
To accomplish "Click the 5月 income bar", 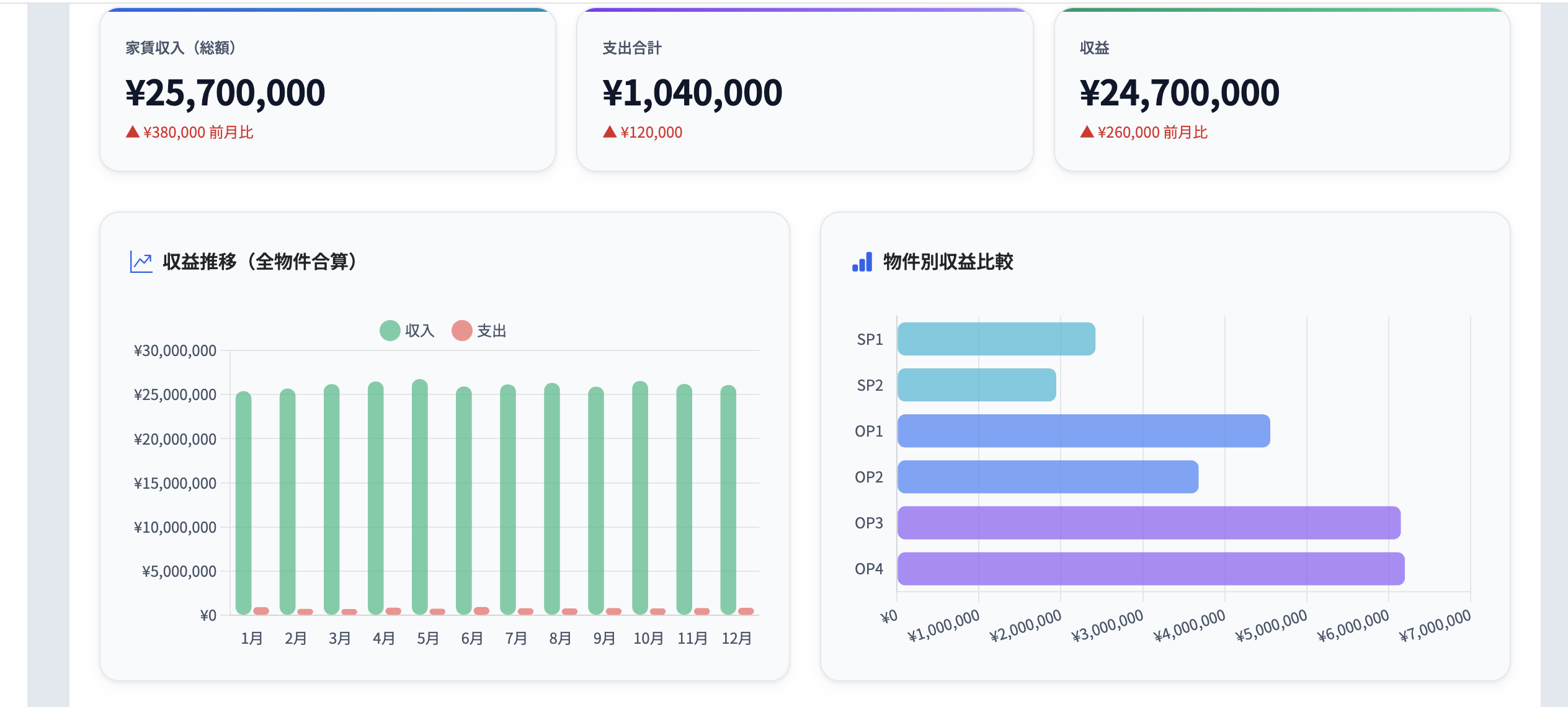I will coord(420,496).
